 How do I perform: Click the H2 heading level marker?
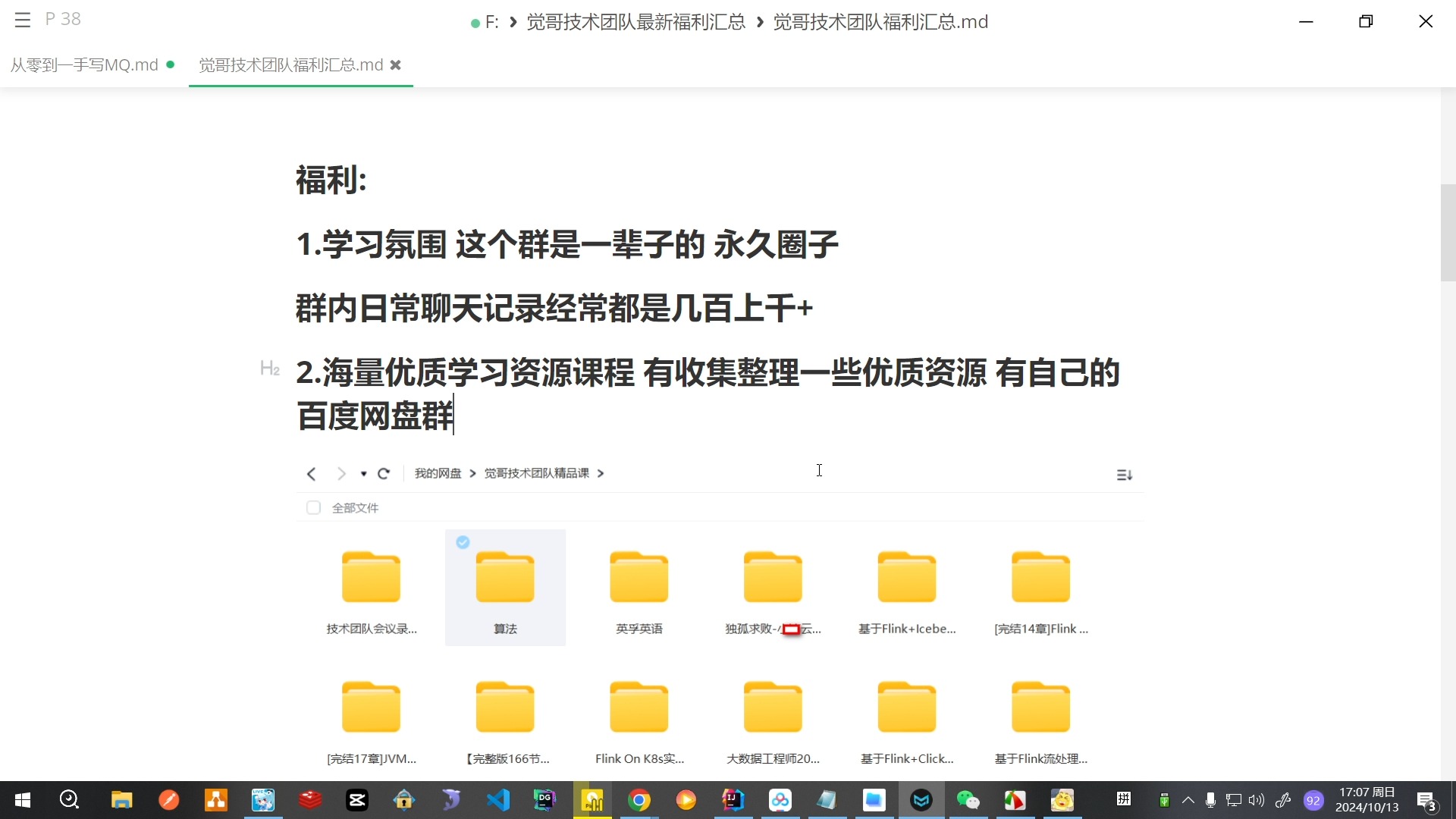270,369
